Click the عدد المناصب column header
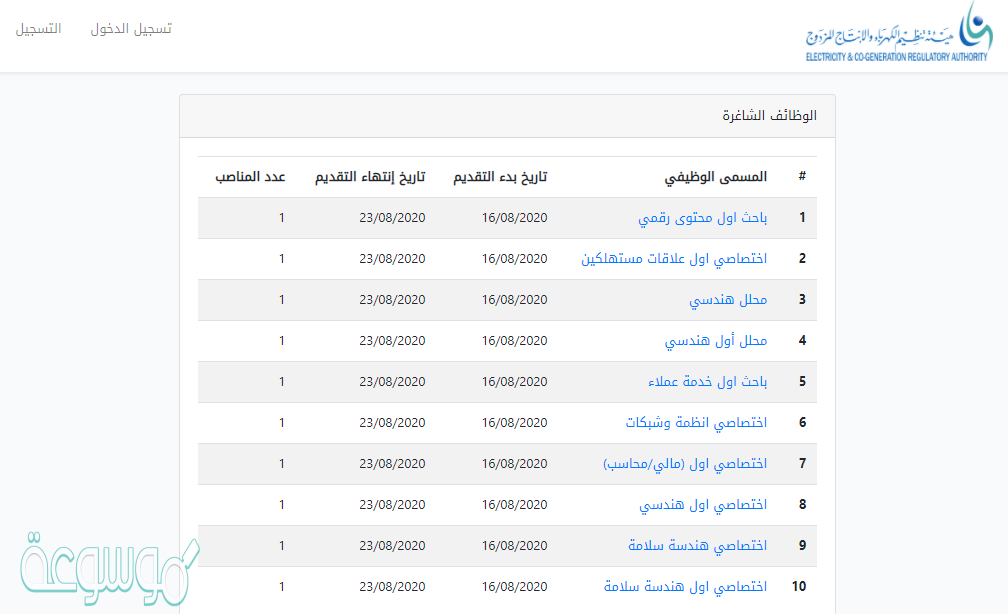1008x614 pixels. [x=250, y=177]
